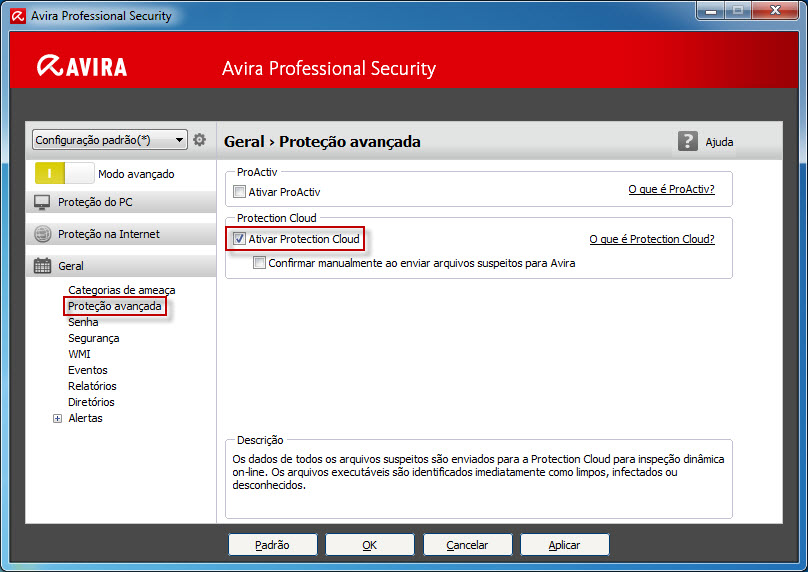Select Eventos in the tree
808x572 pixels.
point(88,370)
